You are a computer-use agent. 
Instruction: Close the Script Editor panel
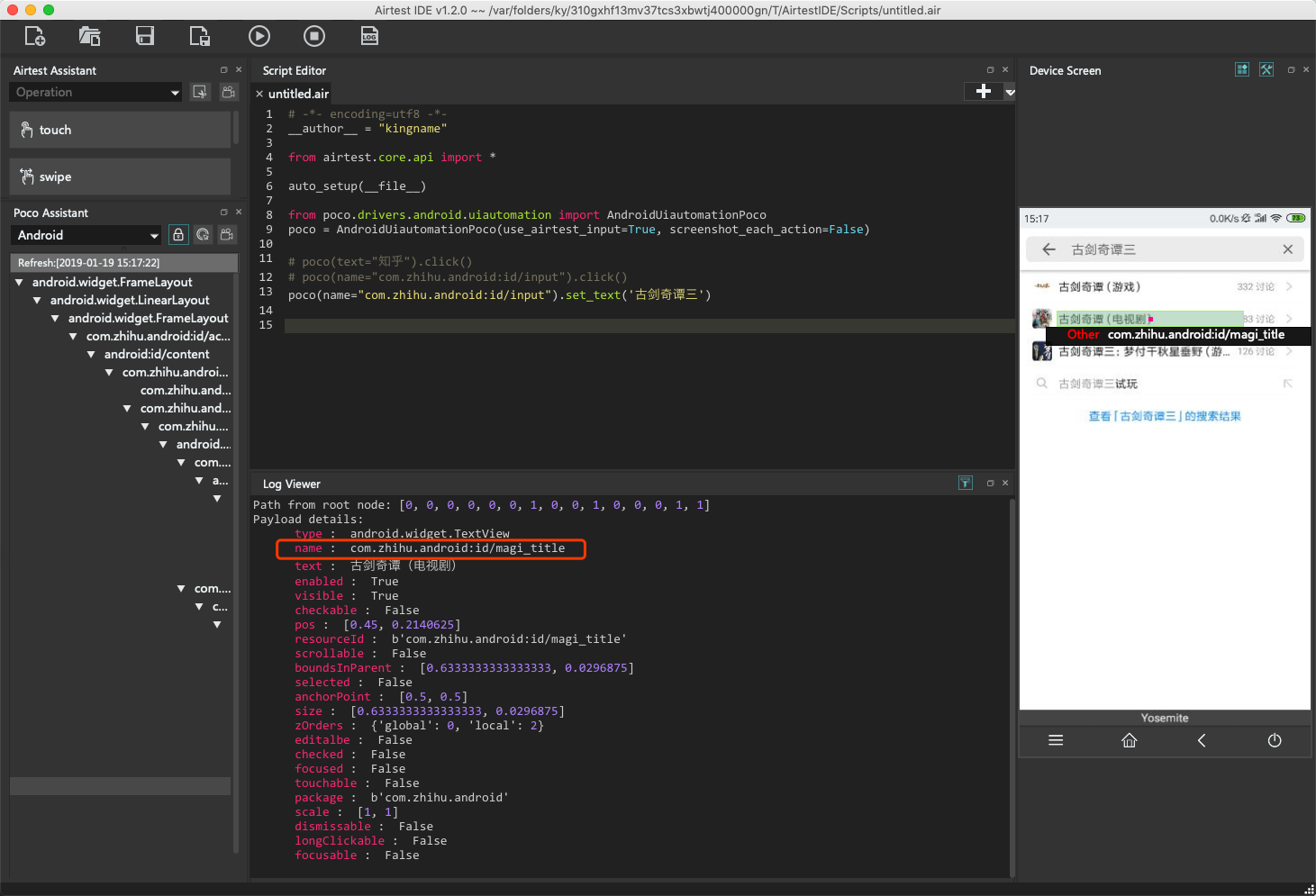1005,69
